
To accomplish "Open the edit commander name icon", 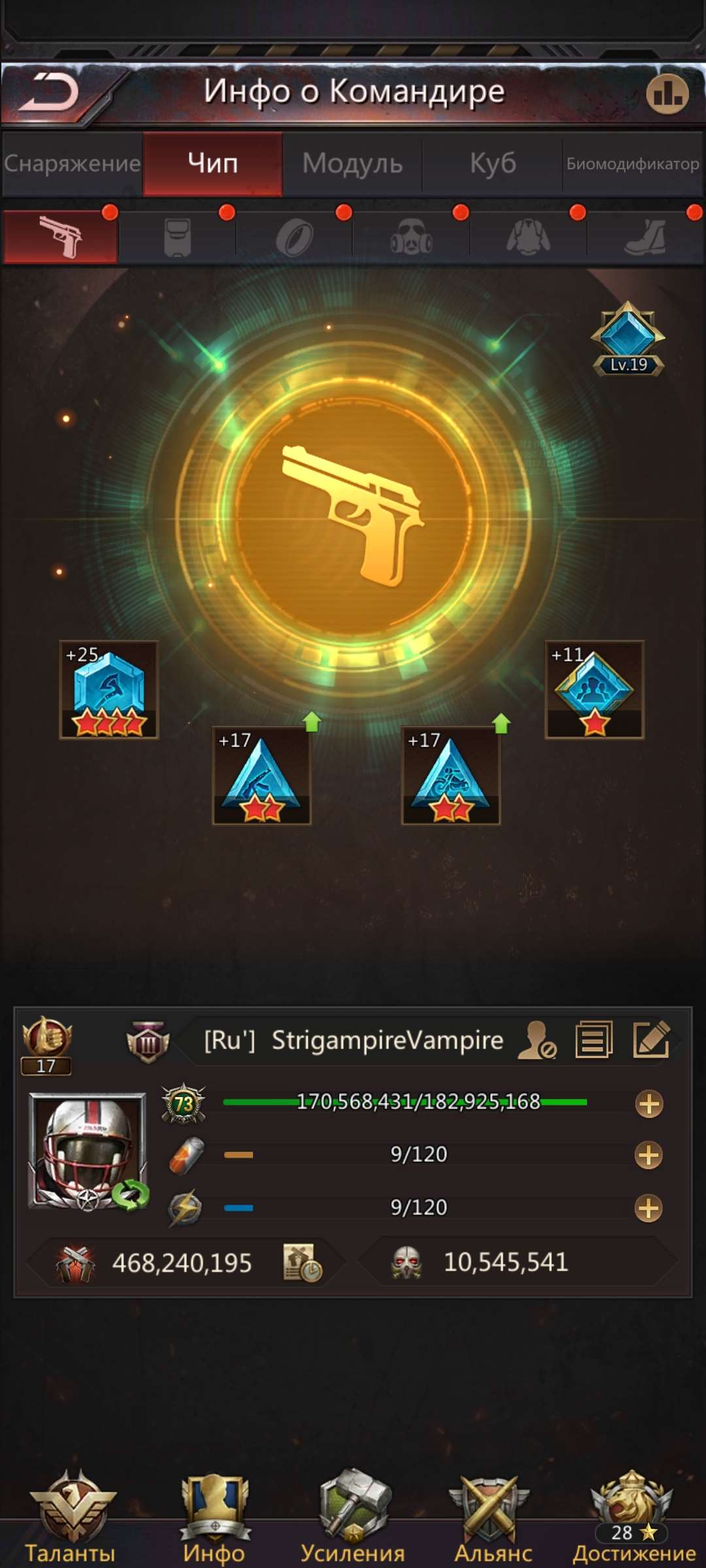I will pos(651,1039).
